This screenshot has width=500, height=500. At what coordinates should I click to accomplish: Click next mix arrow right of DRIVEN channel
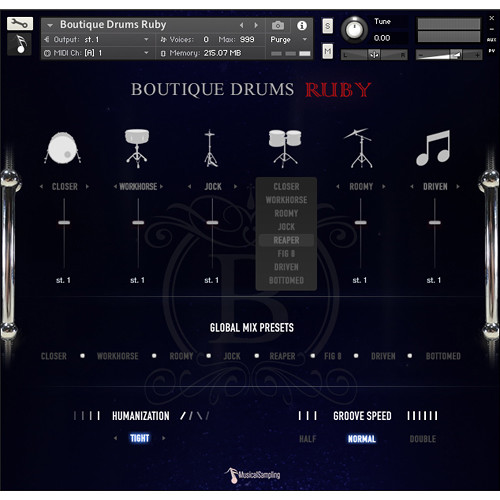458,187
